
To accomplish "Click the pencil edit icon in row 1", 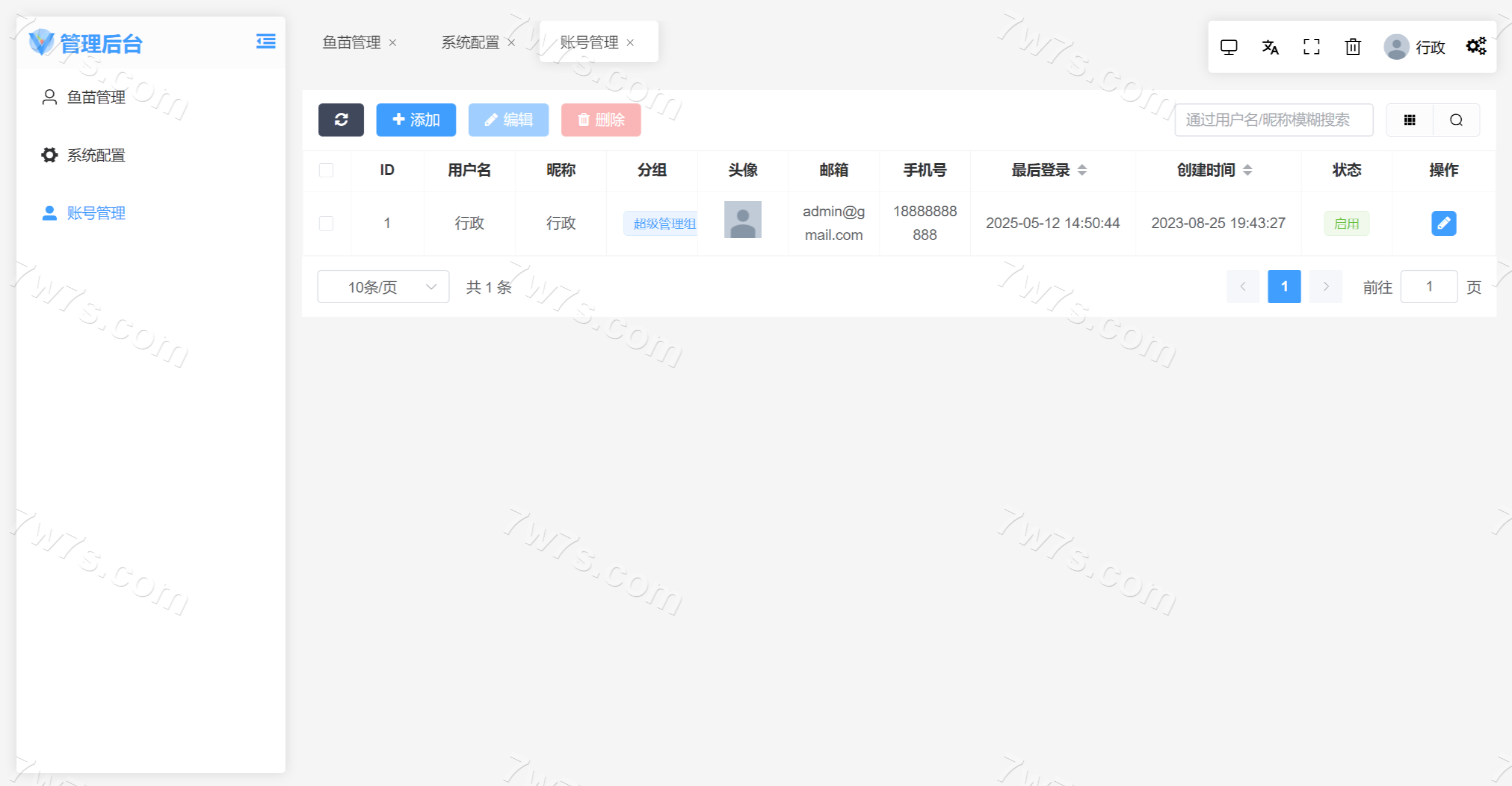I will pyautogui.click(x=1443, y=223).
